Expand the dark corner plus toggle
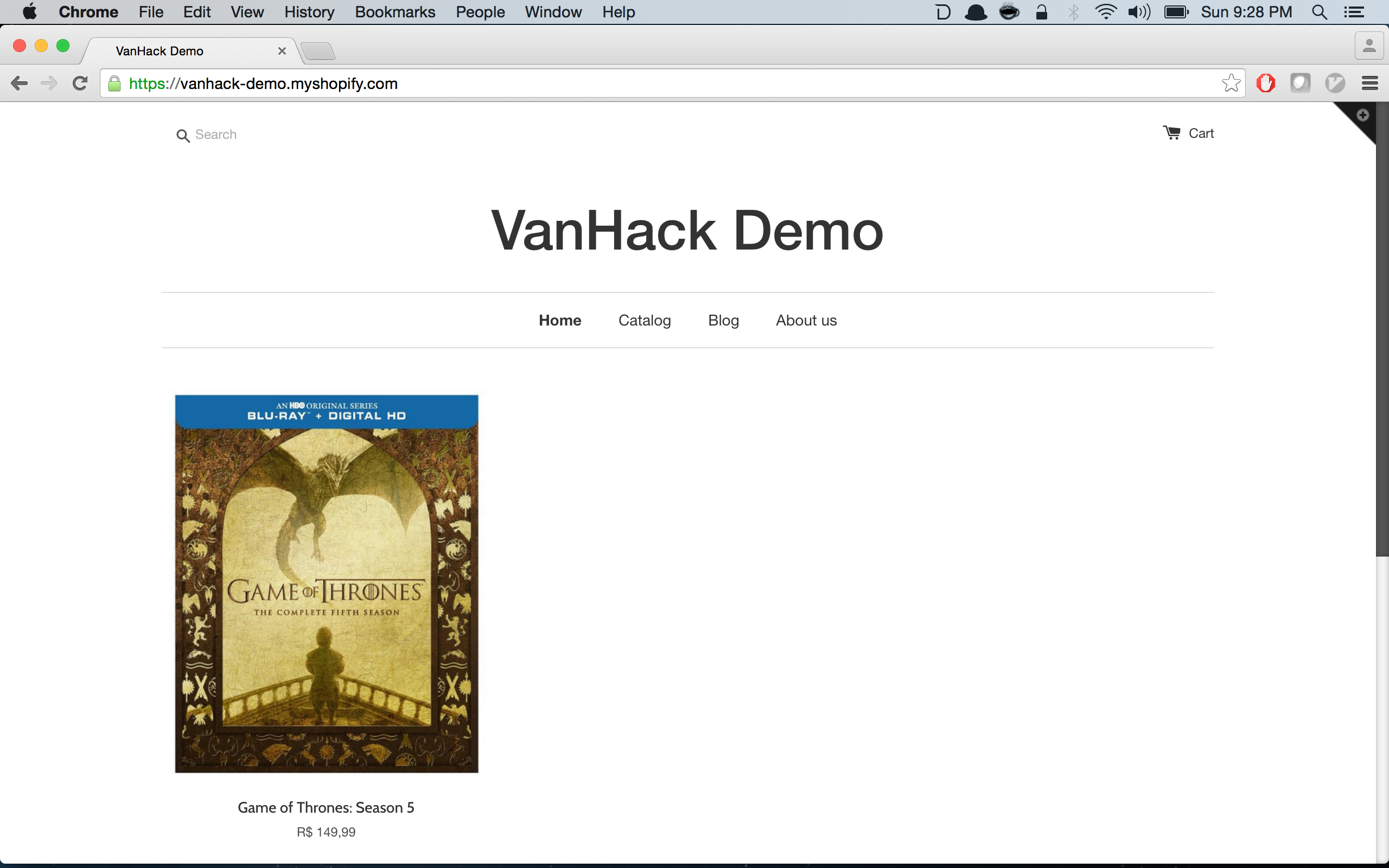This screenshot has width=1389, height=868. 1362,116
